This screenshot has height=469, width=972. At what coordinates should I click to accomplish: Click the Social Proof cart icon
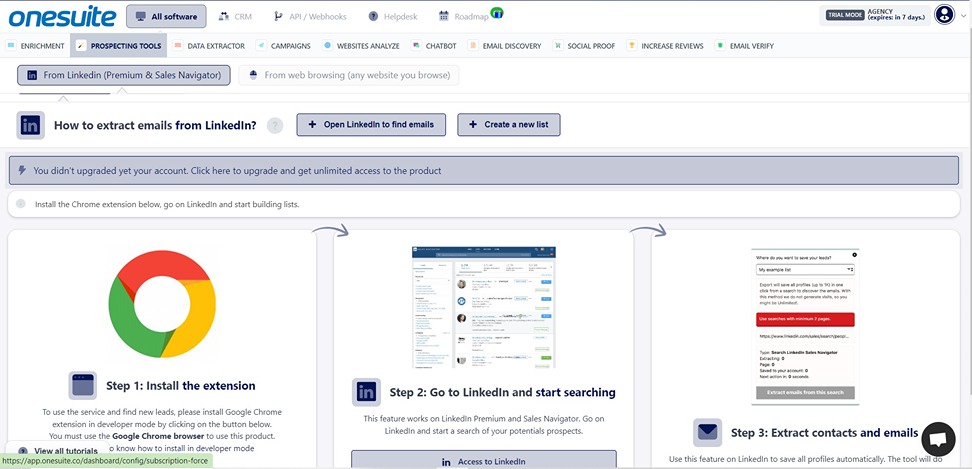(558, 45)
